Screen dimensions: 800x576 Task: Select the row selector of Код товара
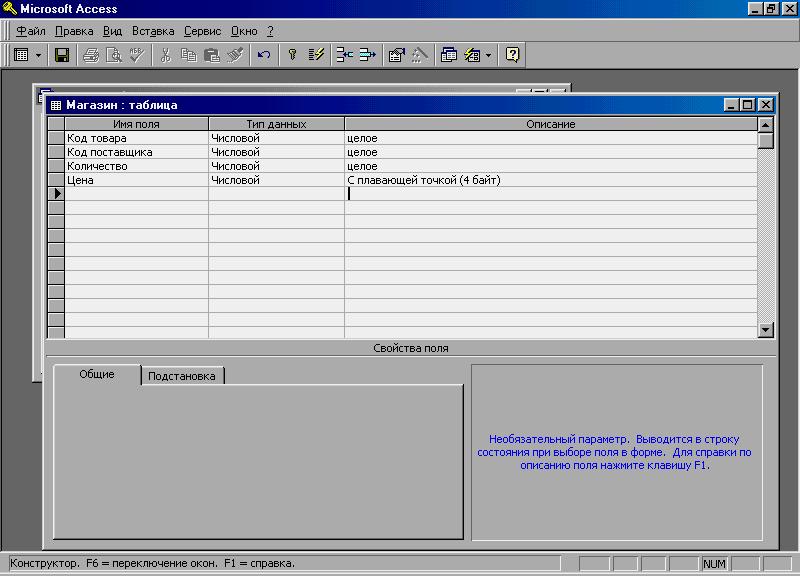(56, 138)
